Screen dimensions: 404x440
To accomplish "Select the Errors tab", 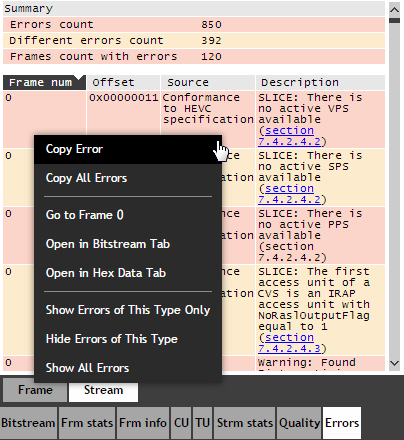I will pyautogui.click(x=342, y=423).
